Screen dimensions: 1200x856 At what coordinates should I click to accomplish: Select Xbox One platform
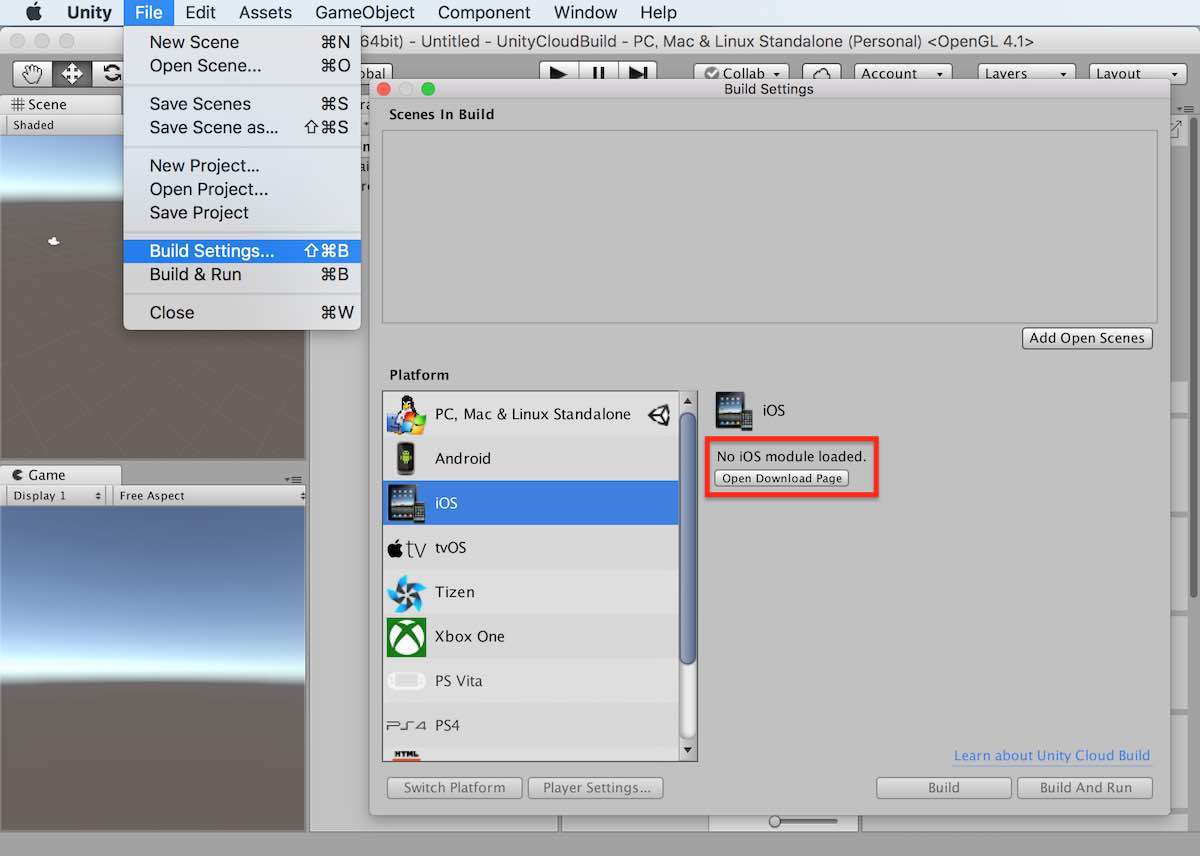coord(530,636)
